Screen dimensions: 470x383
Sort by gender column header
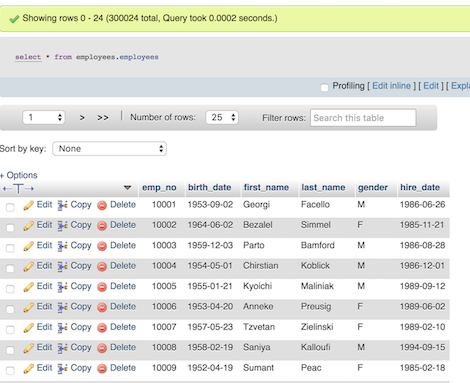click(373, 188)
